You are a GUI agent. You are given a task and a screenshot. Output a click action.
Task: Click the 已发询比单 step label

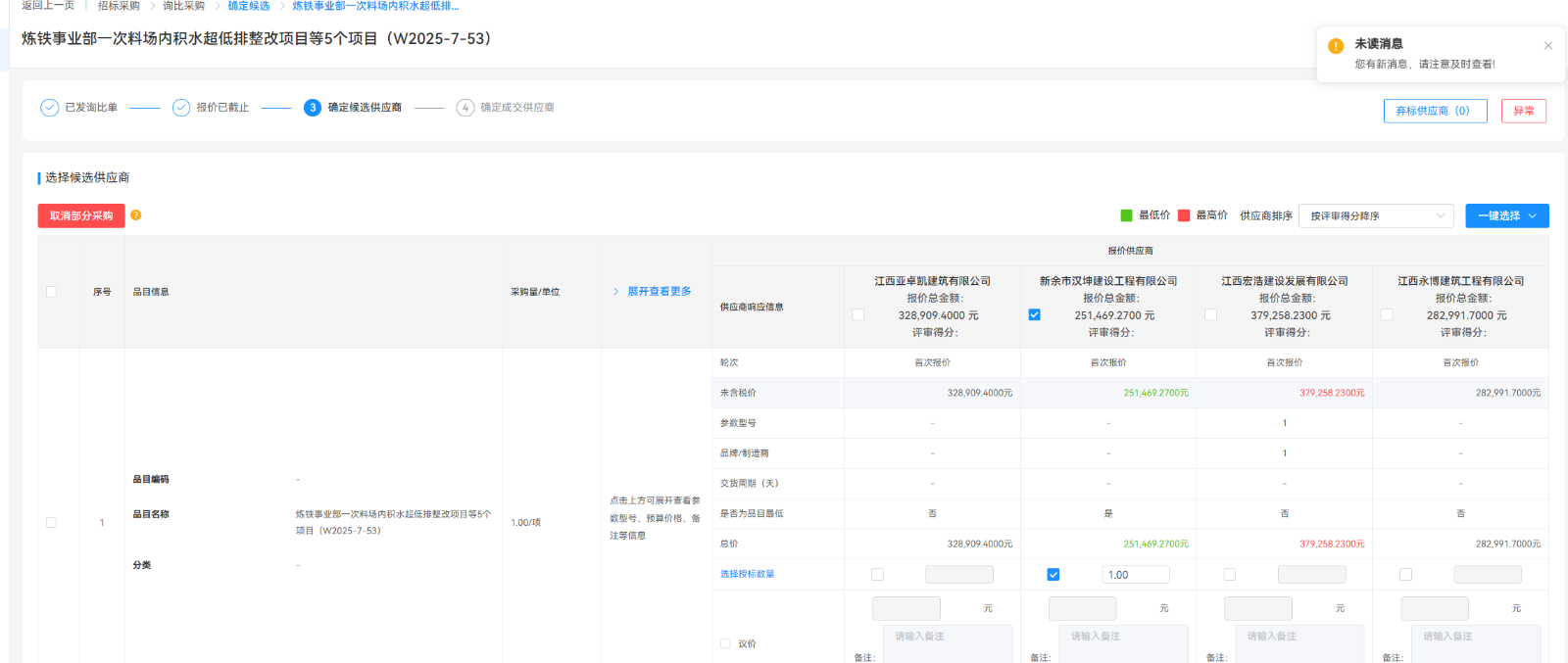point(91,108)
